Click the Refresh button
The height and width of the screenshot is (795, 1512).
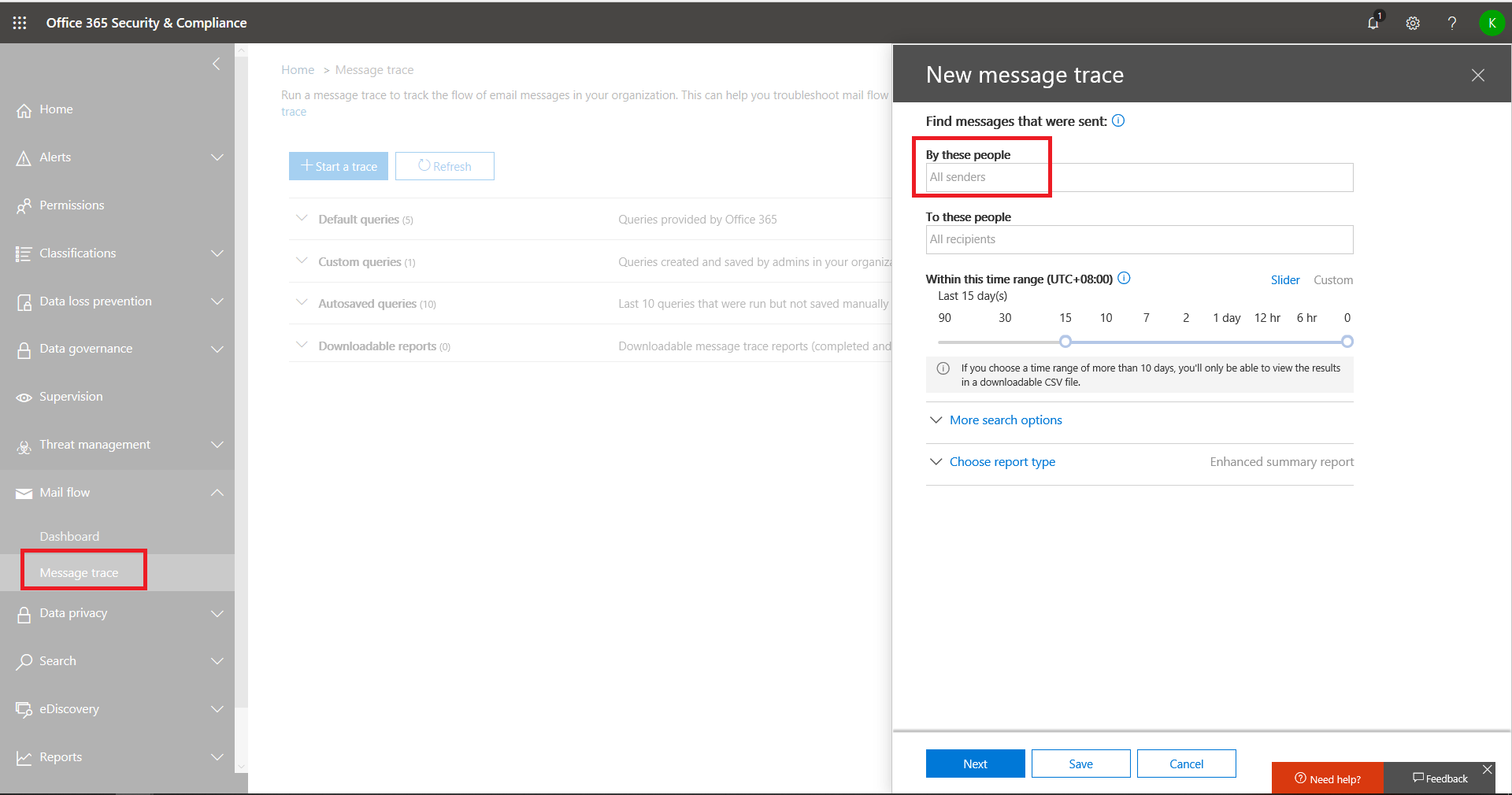[445, 166]
